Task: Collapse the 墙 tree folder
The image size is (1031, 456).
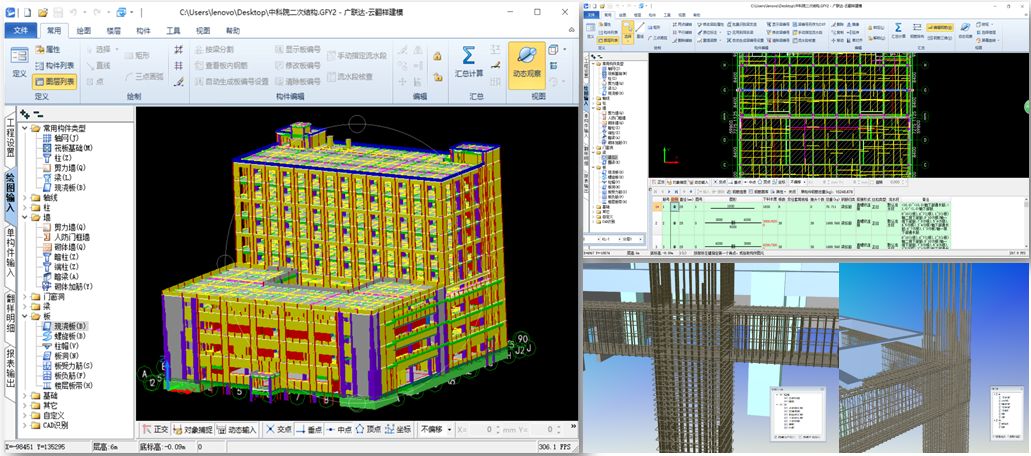Action: click(x=25, y=217)
